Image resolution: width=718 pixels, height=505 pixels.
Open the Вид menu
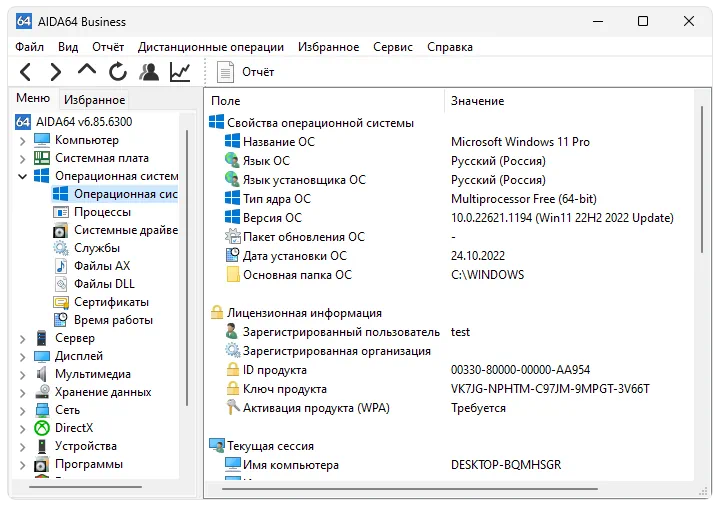pyautogui.click(x=68, y=47)
